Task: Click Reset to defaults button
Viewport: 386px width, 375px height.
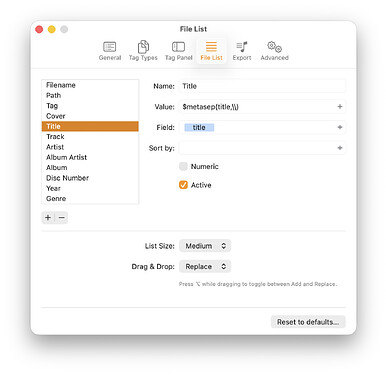Action: click(x=308, y=322)
